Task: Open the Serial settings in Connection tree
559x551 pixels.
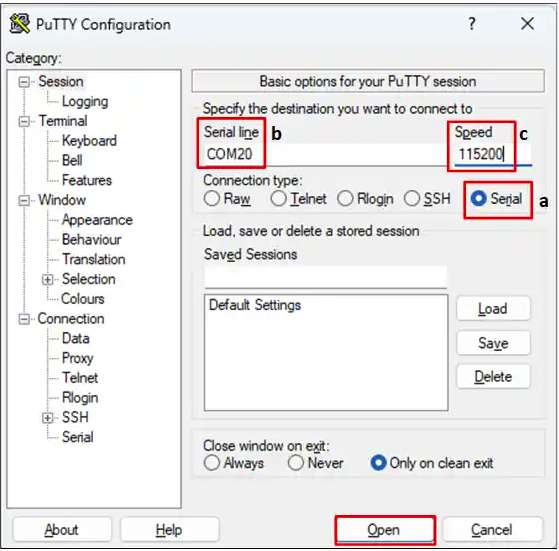Action: pos(78,437)
